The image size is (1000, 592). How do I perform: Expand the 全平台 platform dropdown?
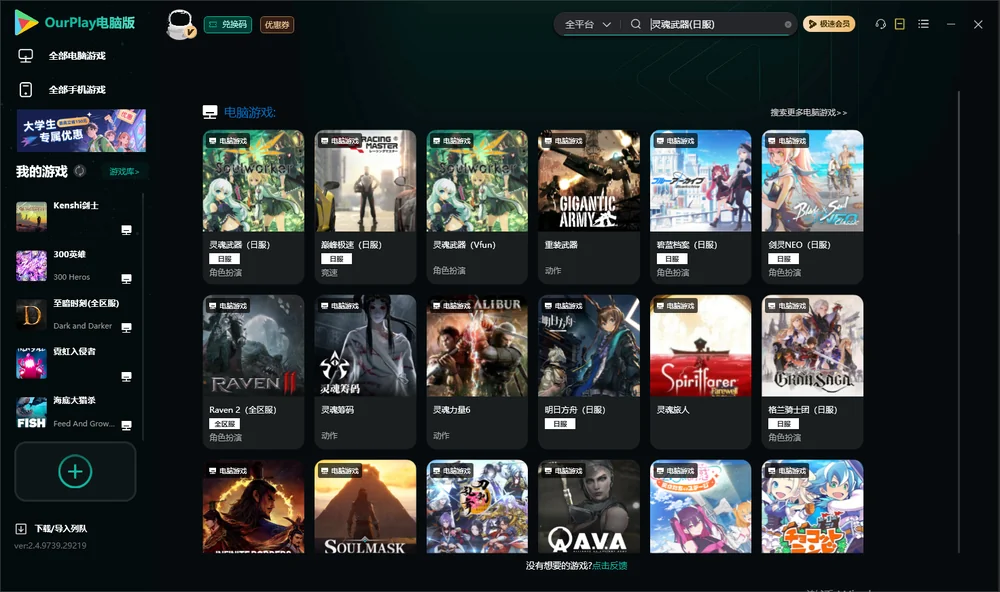[x=587, y=24]
